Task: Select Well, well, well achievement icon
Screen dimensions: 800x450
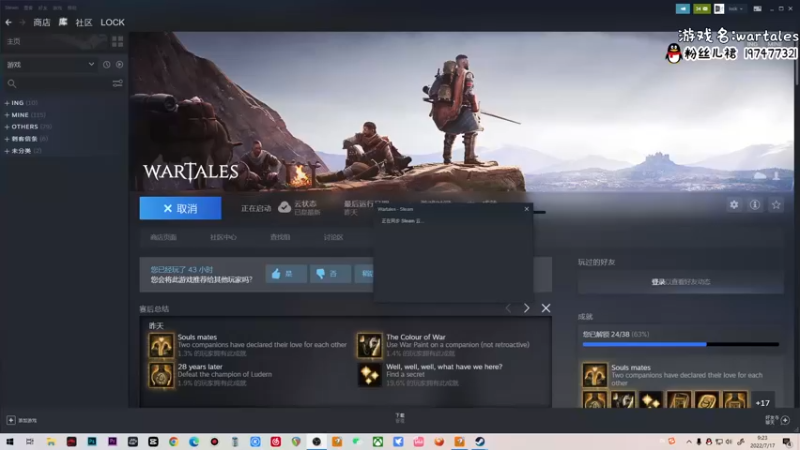Action: [369, 375]
